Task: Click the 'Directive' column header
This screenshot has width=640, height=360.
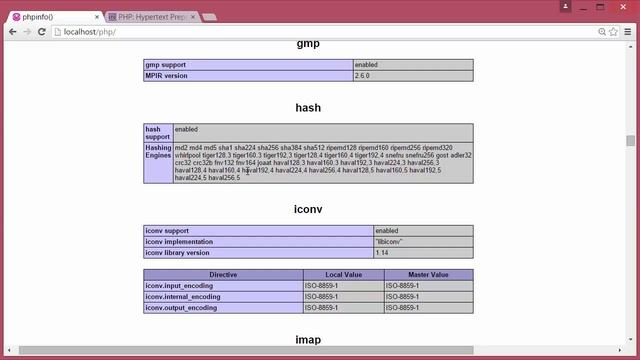Action: click(x=223, y=275)
